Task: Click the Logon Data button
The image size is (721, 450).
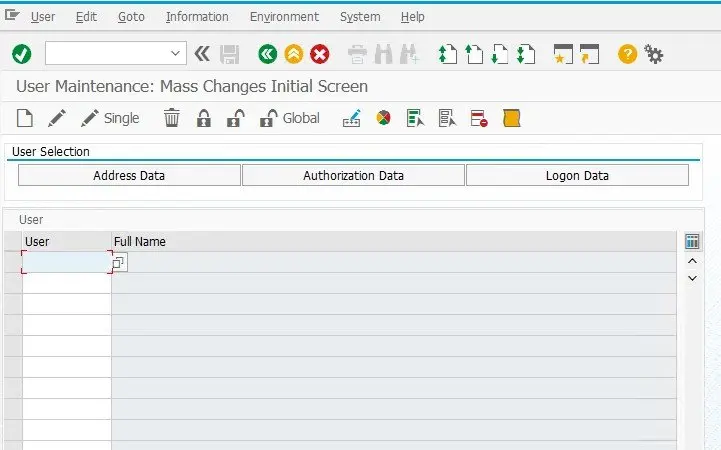Action: (577, 175)
